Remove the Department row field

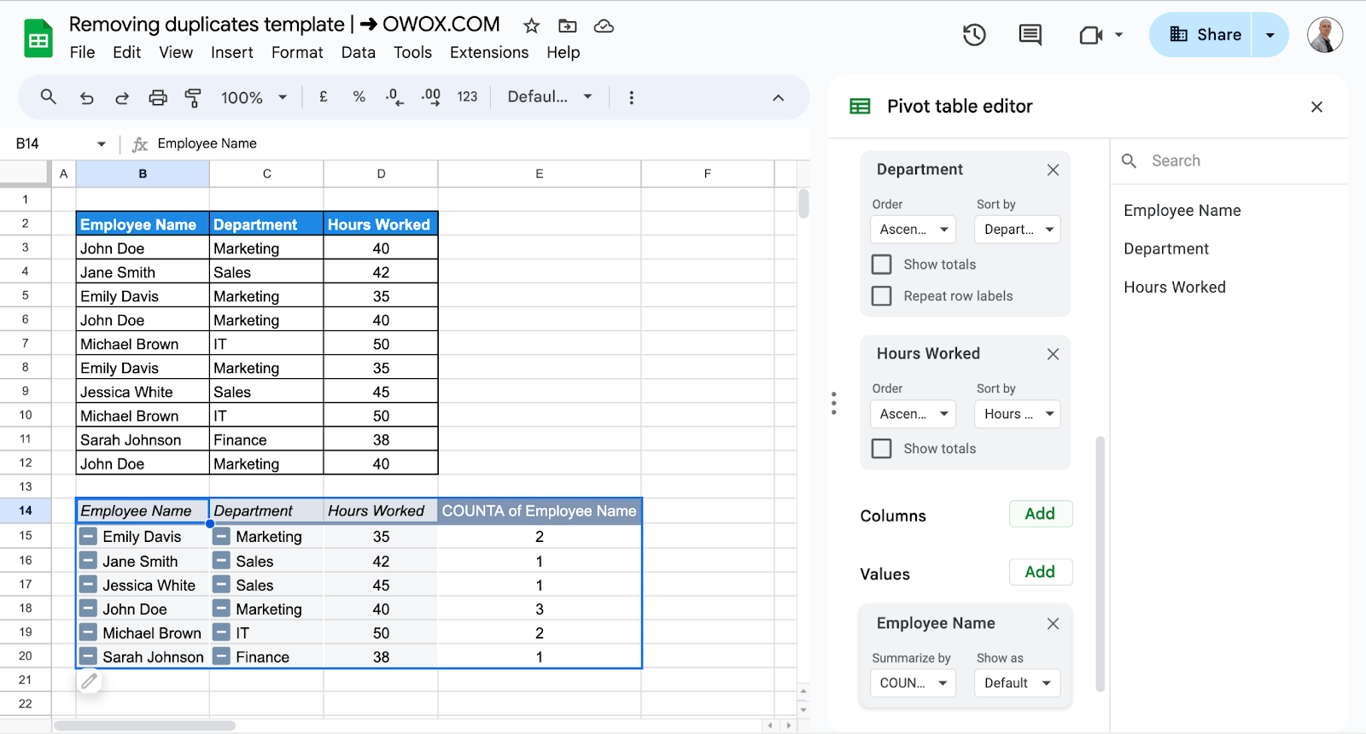[1053, 170]
